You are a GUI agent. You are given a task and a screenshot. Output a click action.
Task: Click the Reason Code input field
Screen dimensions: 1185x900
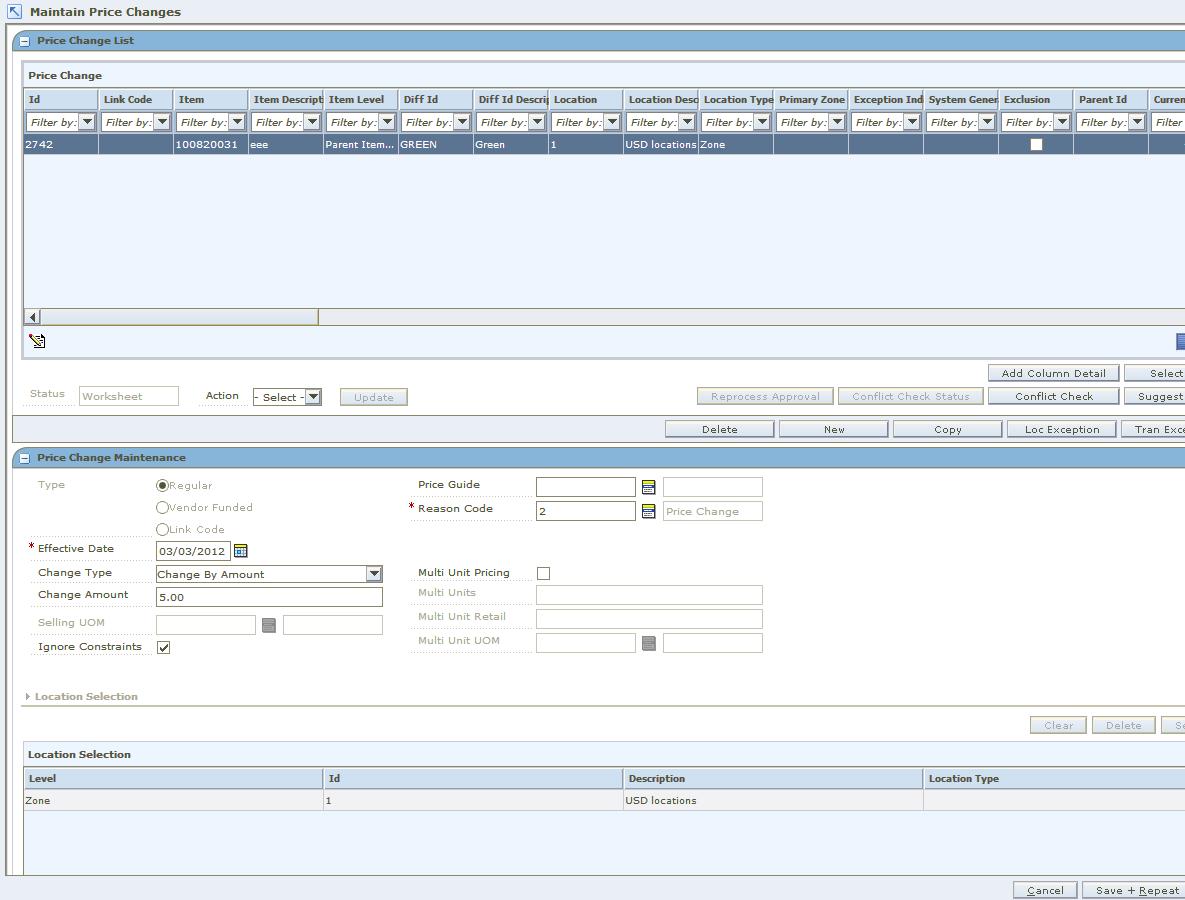coord(586,512)
